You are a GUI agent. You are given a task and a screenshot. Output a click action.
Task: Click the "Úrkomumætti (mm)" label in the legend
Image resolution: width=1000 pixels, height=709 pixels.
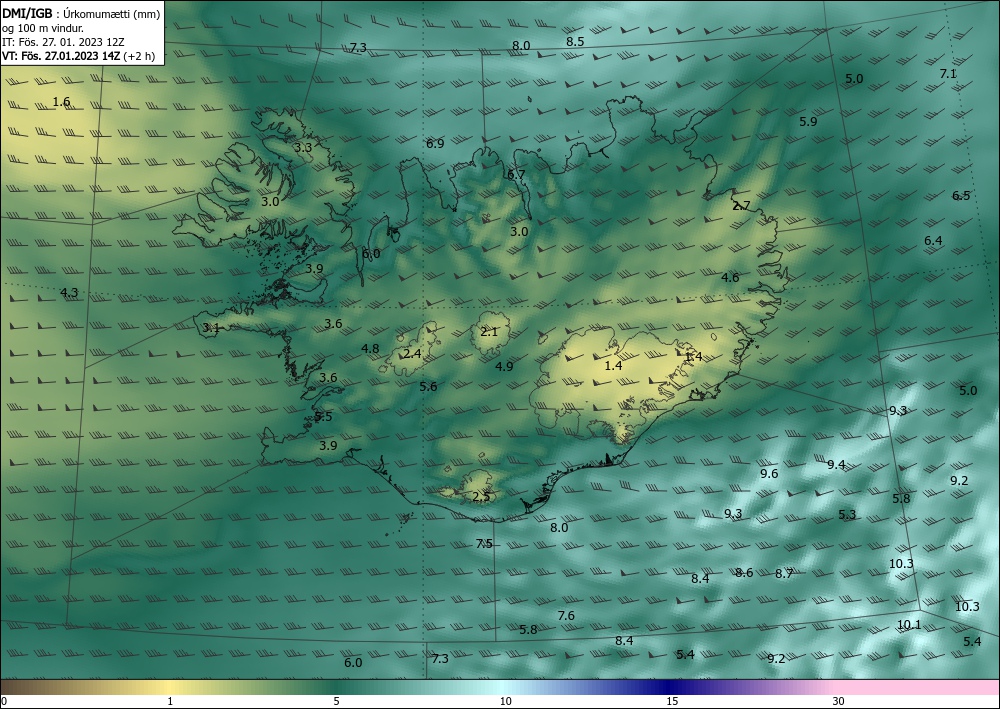click(x=113, y=14)
